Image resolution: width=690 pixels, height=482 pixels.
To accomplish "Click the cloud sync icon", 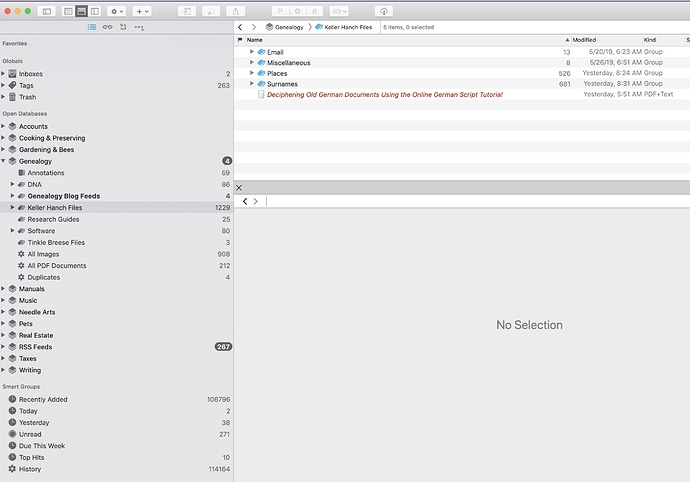I will click(384, 11).
